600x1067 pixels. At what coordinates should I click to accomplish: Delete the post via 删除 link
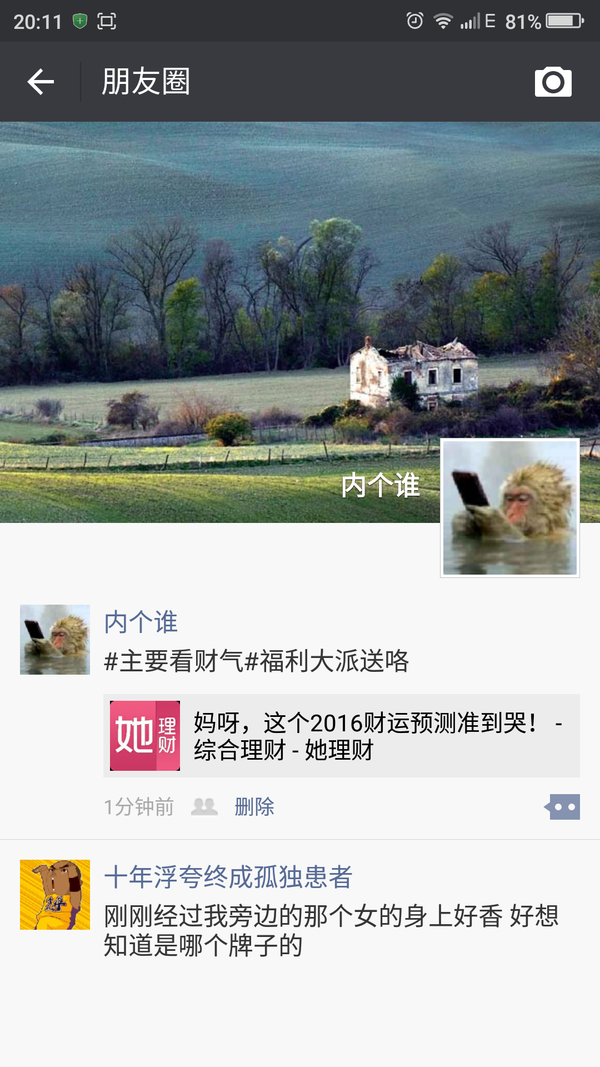tap(254, 807)
